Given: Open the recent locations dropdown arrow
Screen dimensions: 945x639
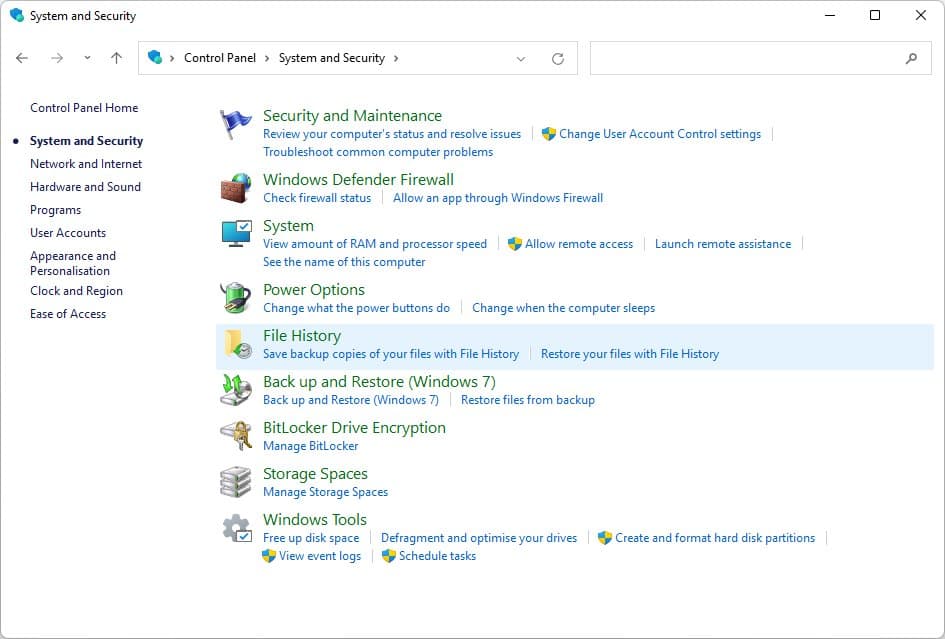Looking at the screenshot, I should (87, 58).
